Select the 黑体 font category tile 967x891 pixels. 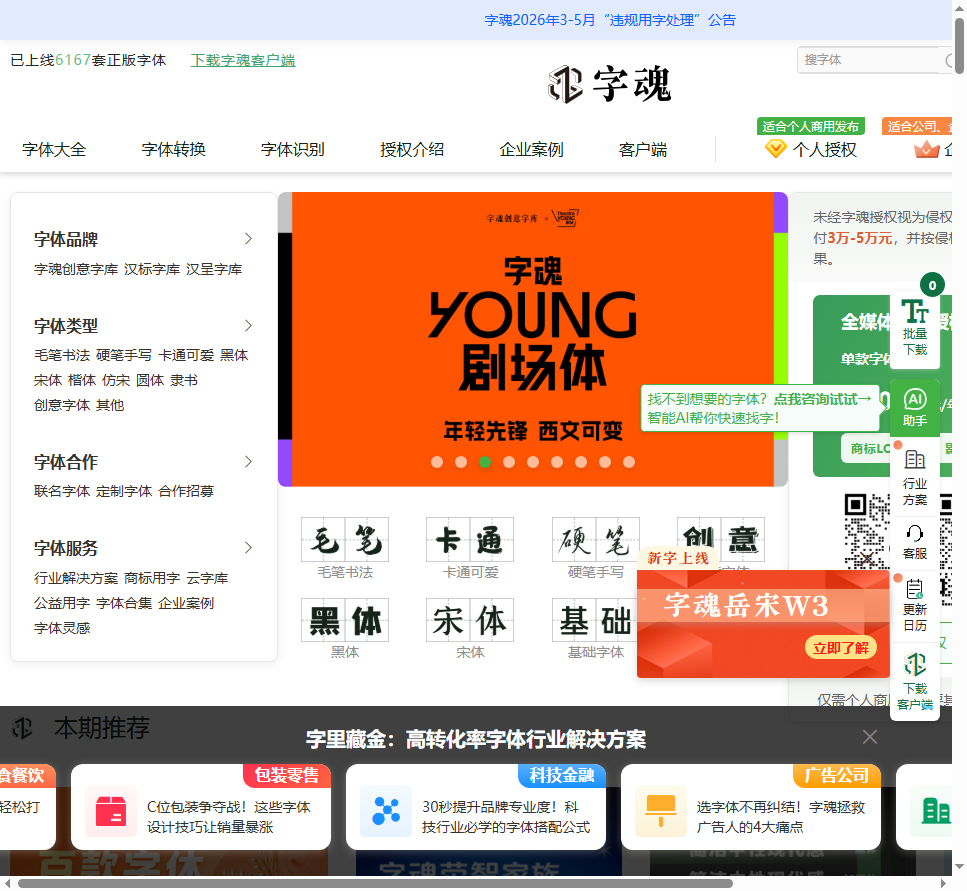pyautogui.click(x=345, y=628)
